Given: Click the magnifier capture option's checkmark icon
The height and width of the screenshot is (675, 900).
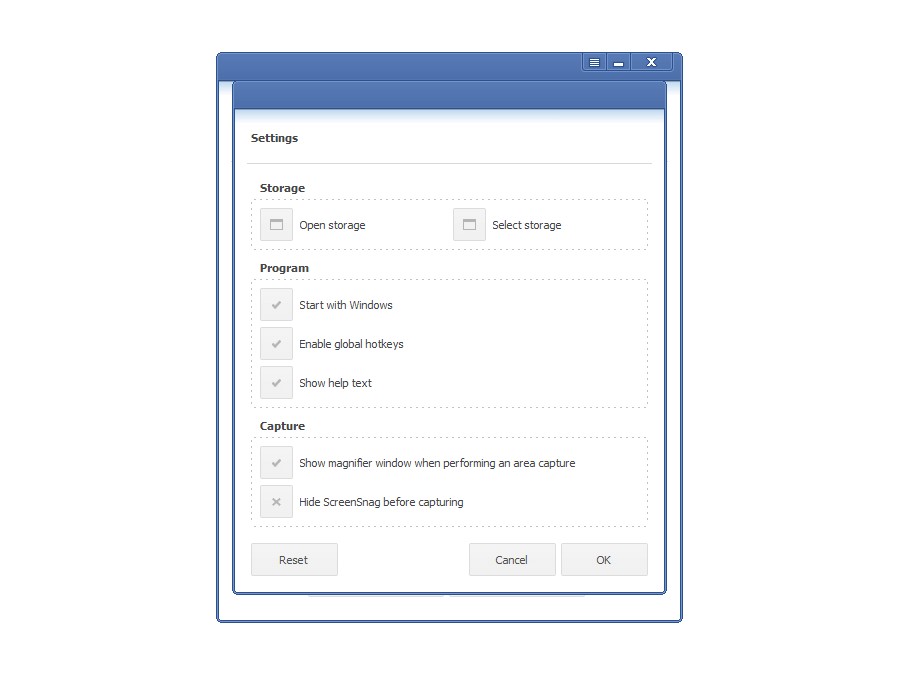Looking at the screenshot, I should (x=276, y=462).
